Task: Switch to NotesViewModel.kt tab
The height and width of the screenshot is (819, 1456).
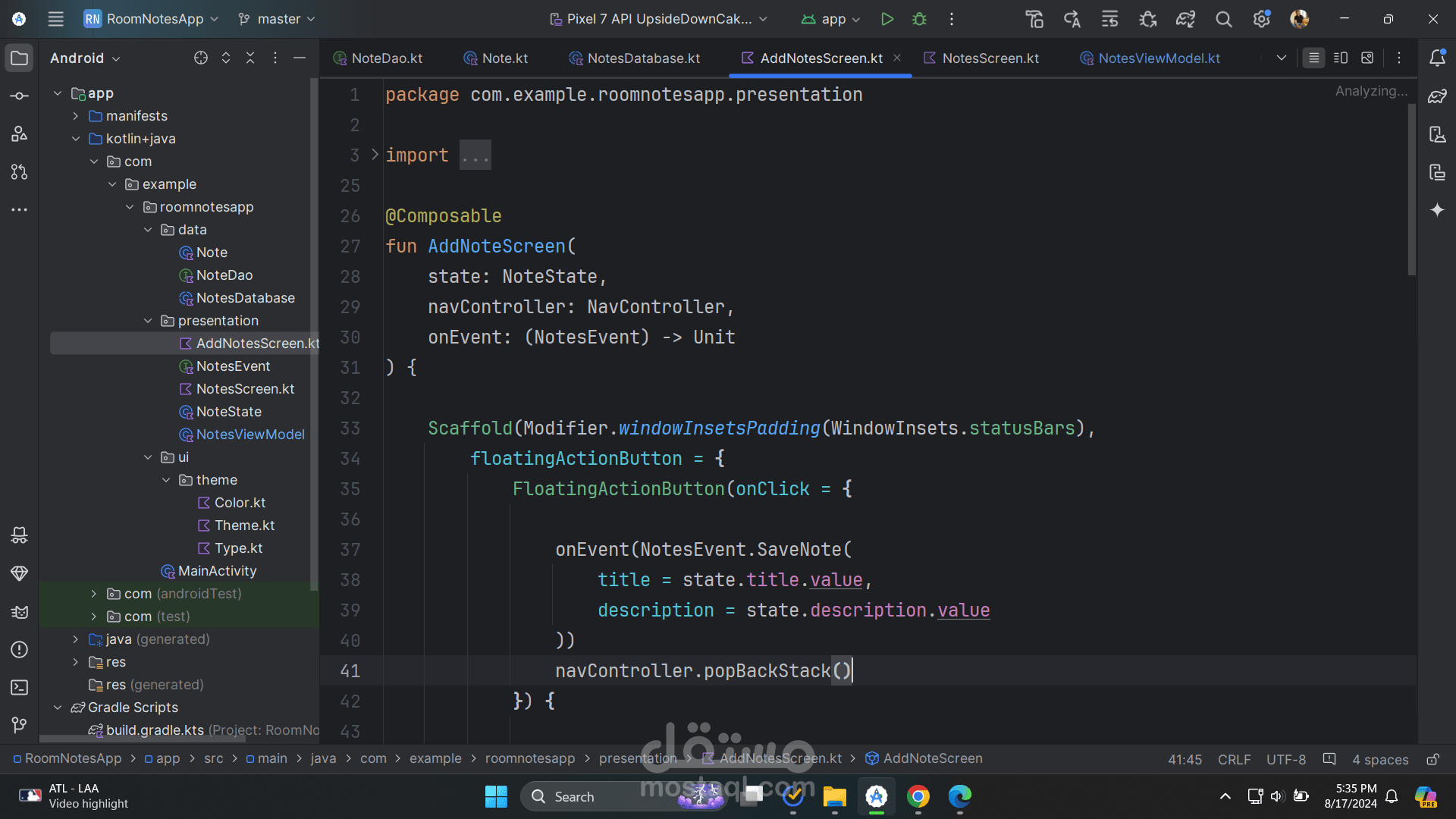Action: 1158,58
